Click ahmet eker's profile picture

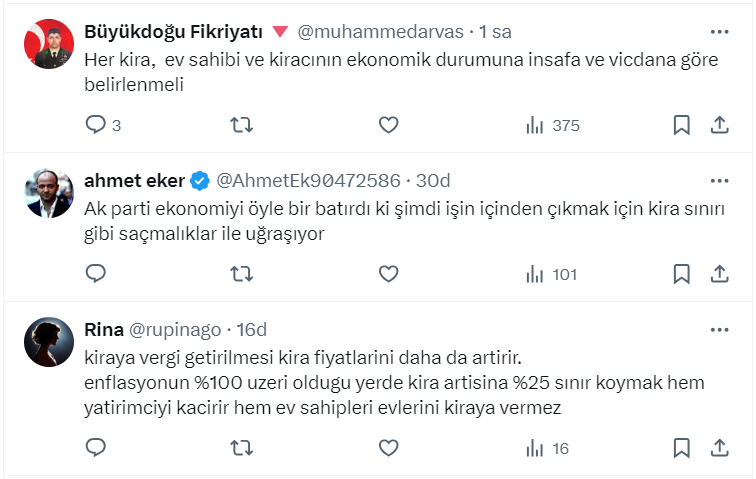49,194
